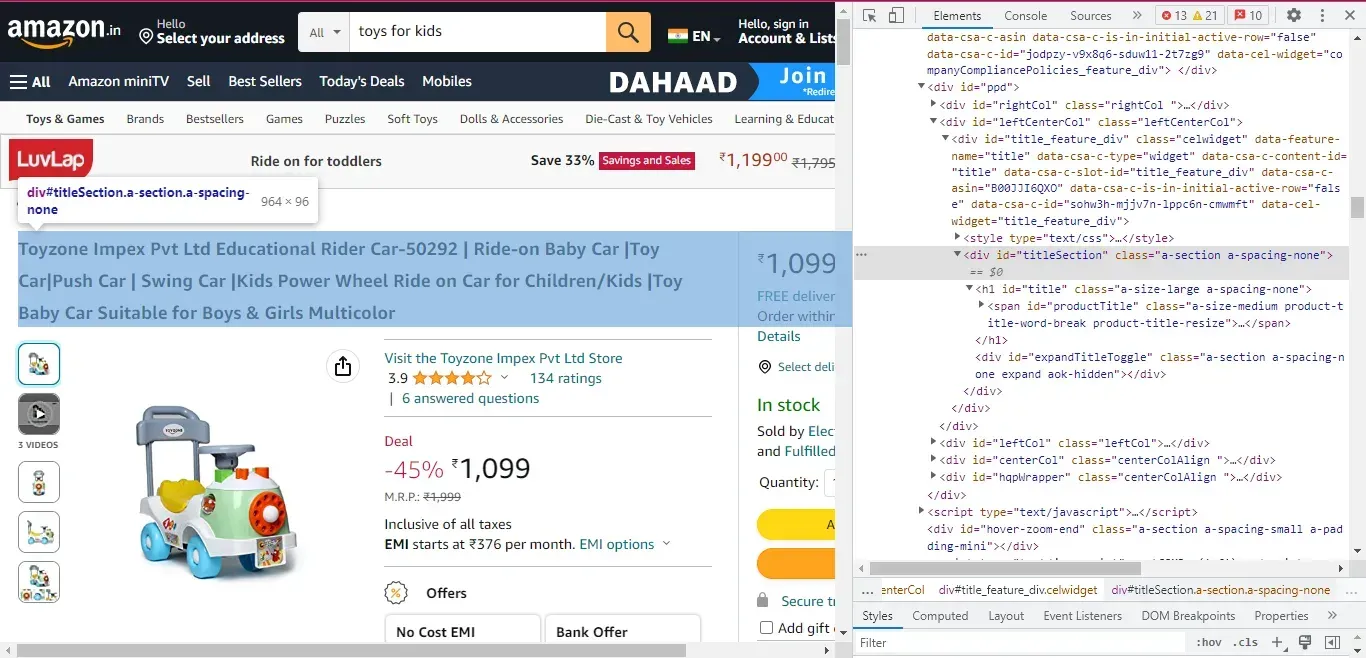Open the EN language dropdown

[x=694, y=36]
